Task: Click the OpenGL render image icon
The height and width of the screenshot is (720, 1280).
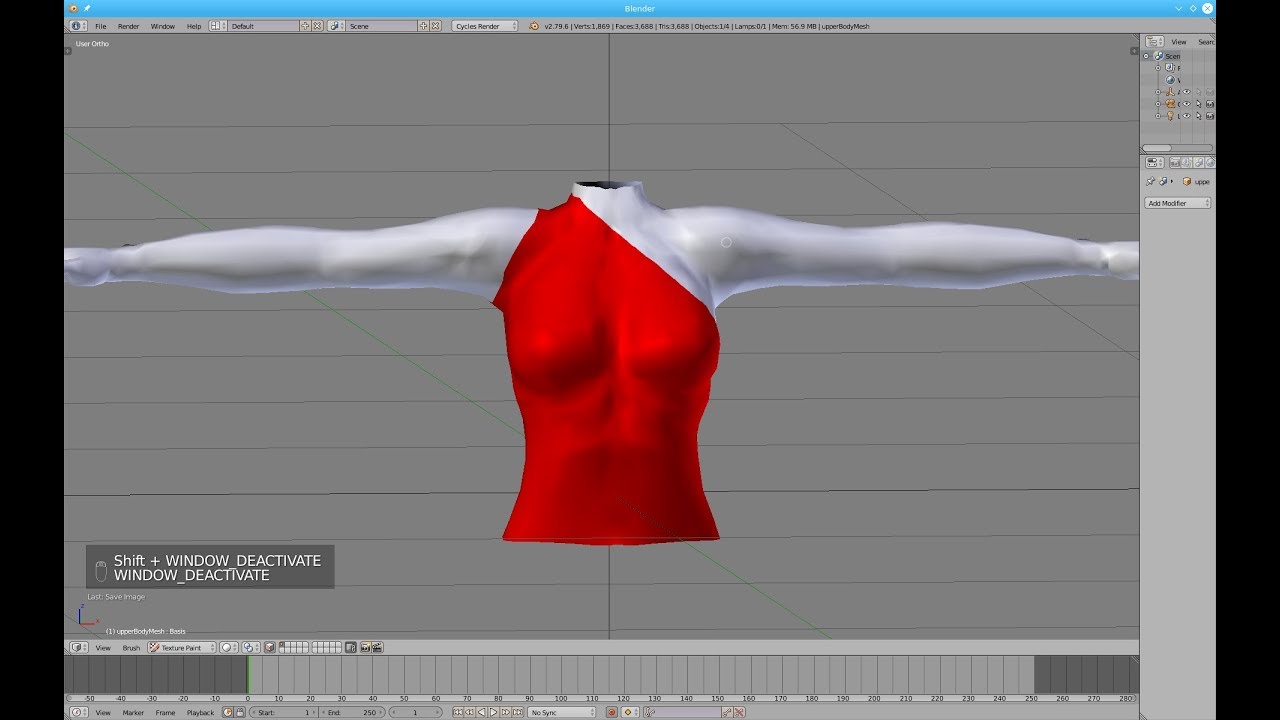Action: click(x=366, y=648)
